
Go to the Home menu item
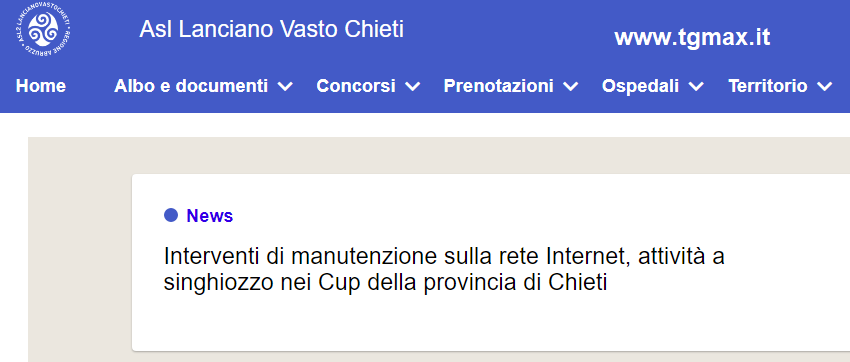click(41, 86)
